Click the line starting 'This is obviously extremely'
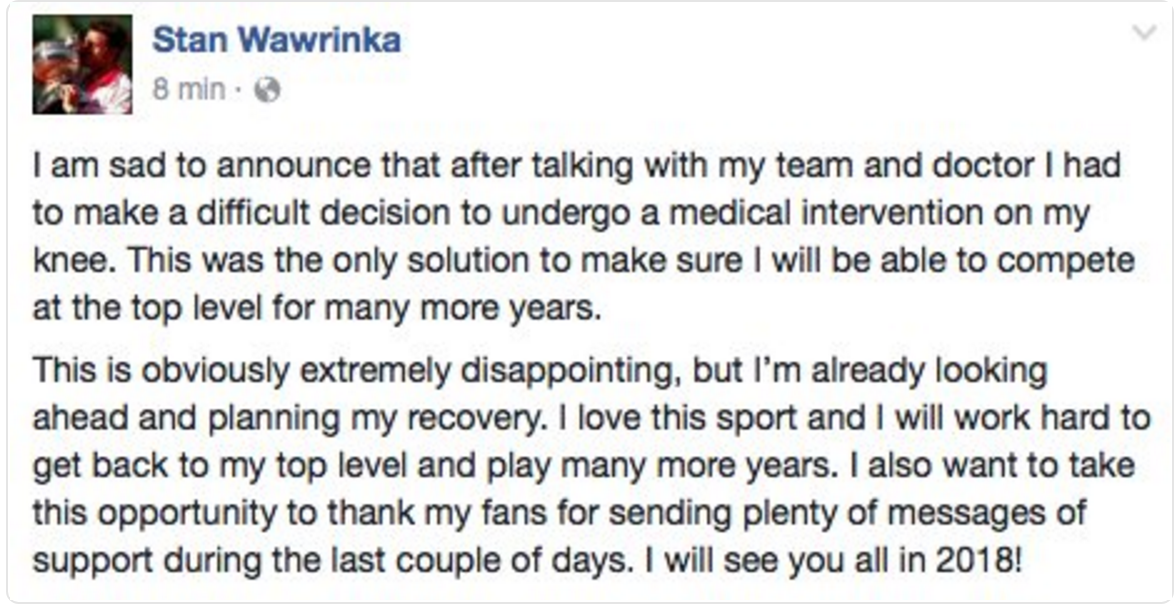The width and height of the screenshot is (1174, 604). (540, 370)
